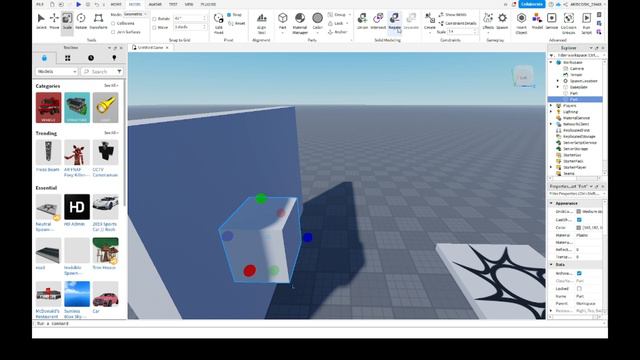The height and width of the screenshot is (360, 640).
Task: Start playtest with the blue play arrow
Action: point(78,4)
